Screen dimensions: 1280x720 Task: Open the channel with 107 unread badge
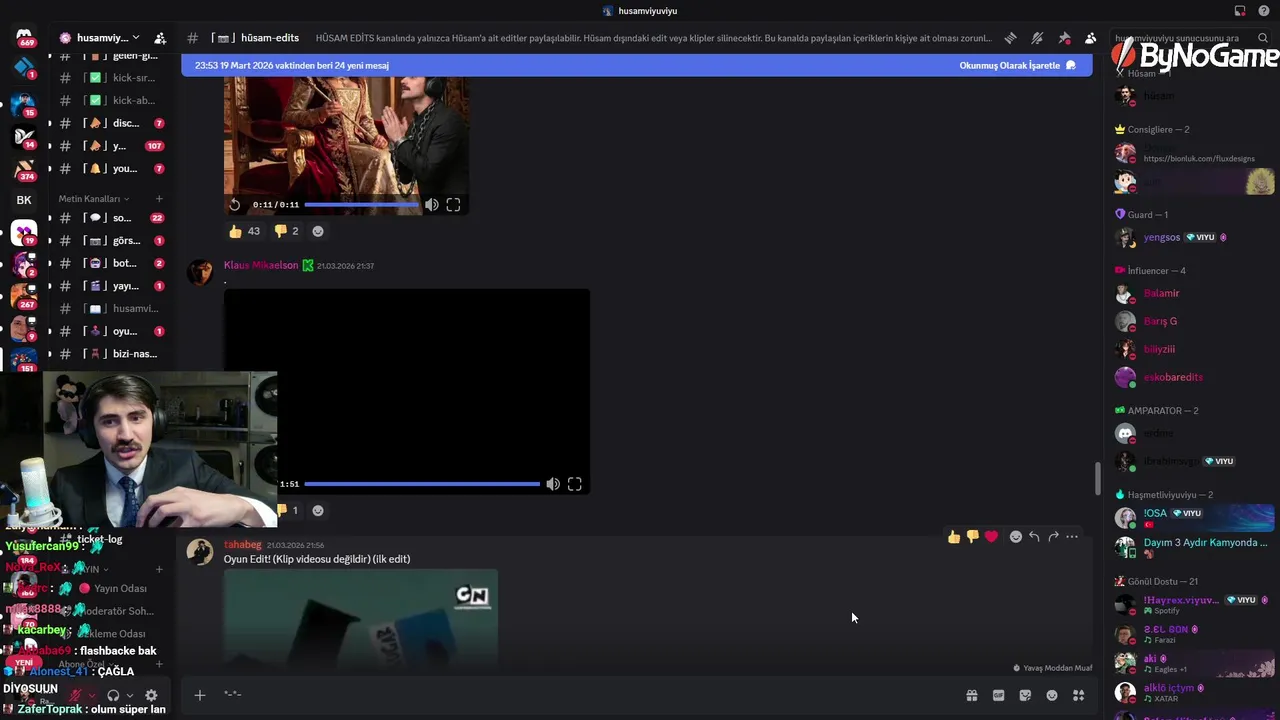[x=112, y=146]
